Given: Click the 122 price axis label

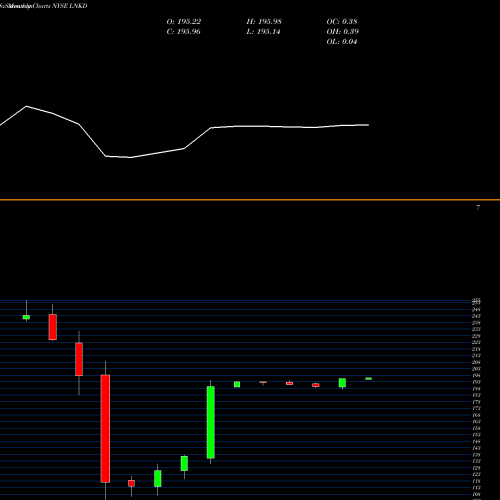Looking at the screenshot, I should (x=476, y=474).
